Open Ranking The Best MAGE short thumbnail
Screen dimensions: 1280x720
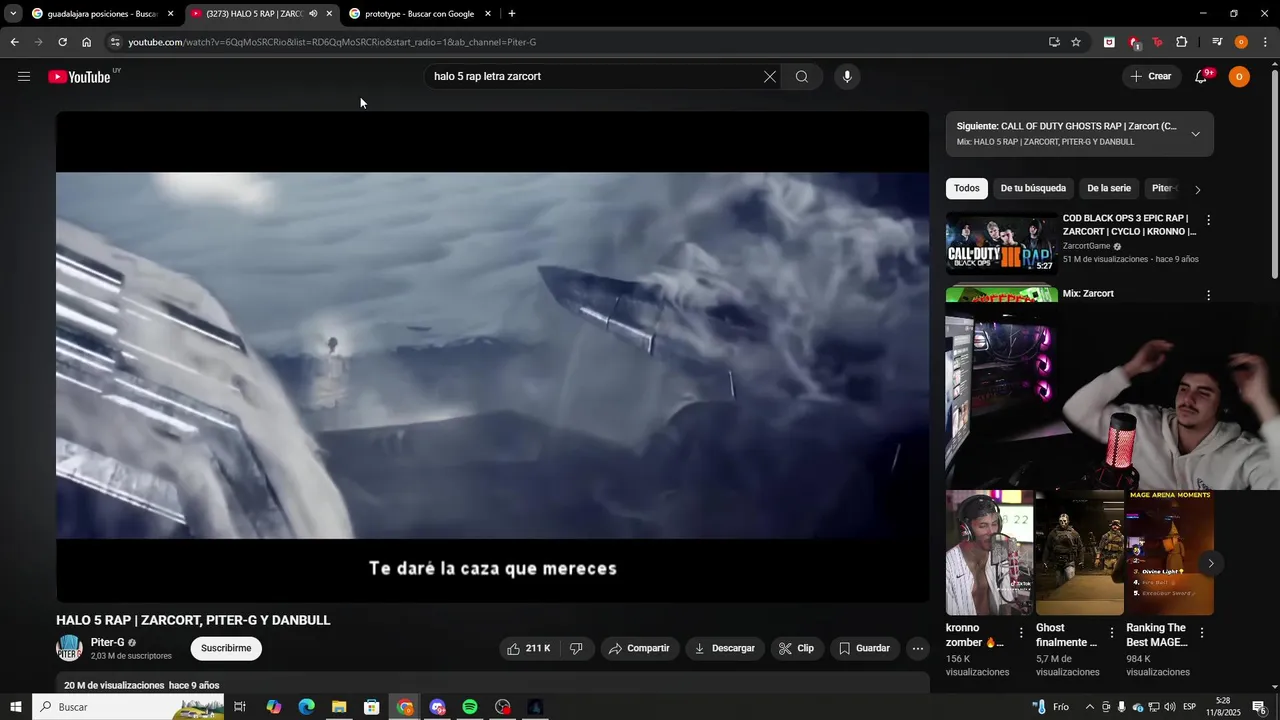1170,552
